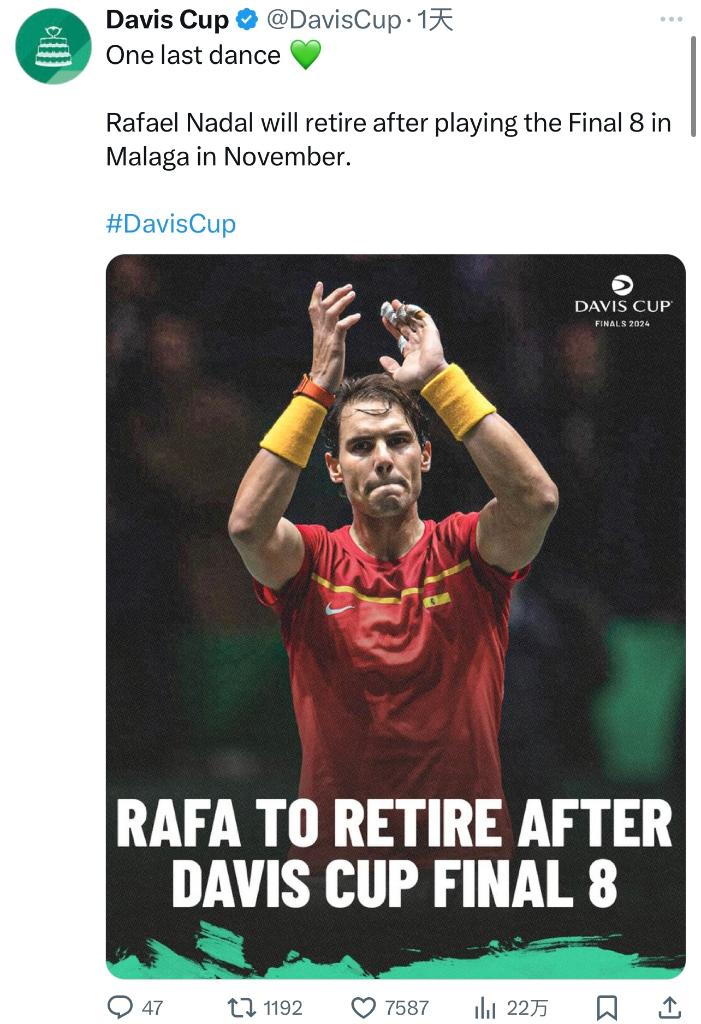Click the 22万 views count

coord(527,1007)
